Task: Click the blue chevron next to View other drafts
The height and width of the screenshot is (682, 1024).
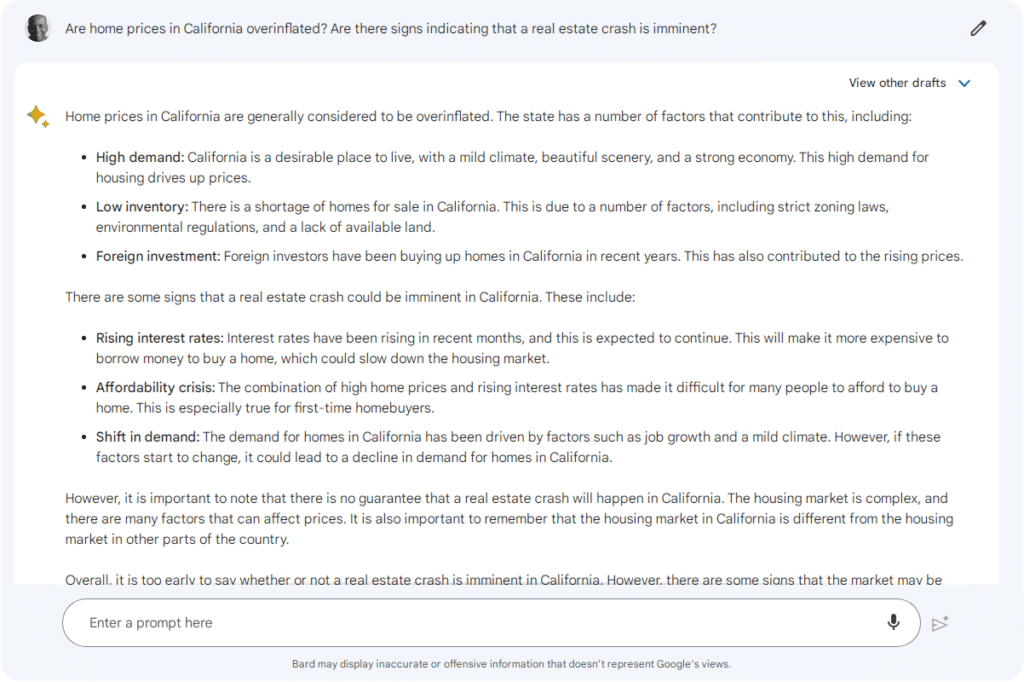Action: [x=964, y=83]
